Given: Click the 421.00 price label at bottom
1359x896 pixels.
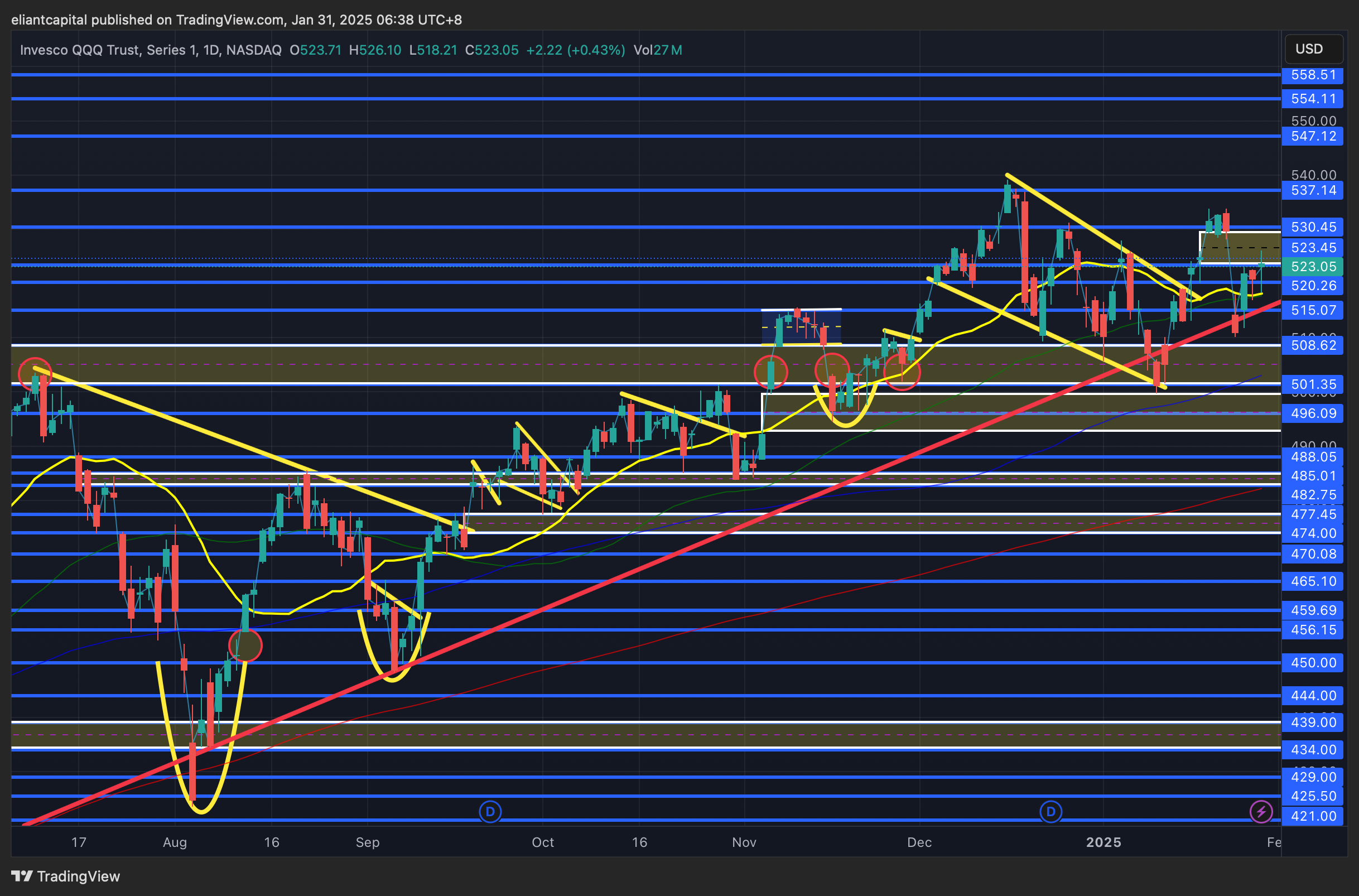Looking at the screenshot, I should tap(1313, 816).
